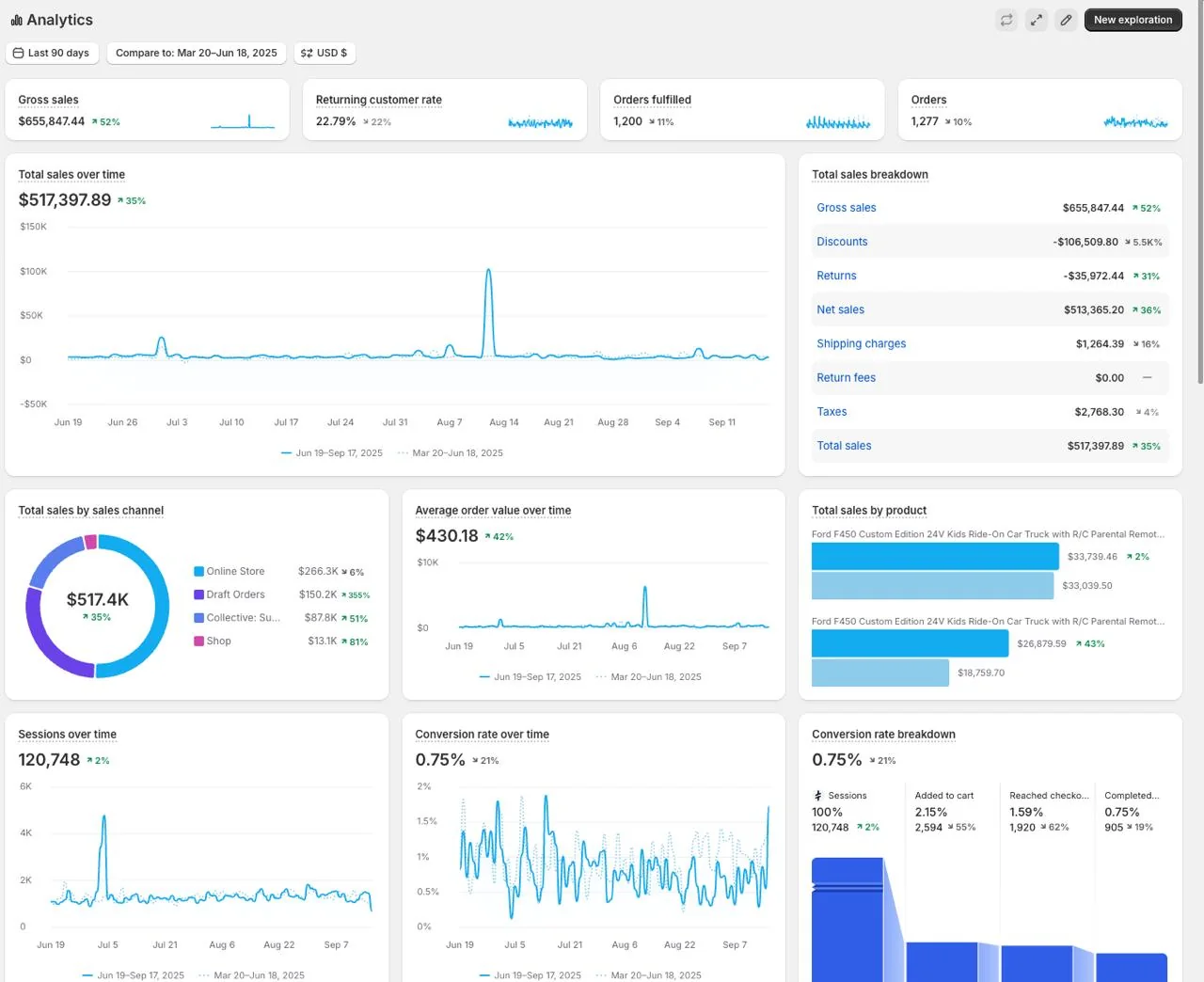Click the Orders card sparkline
1204x982 pixels.
tap(1135, 122)
